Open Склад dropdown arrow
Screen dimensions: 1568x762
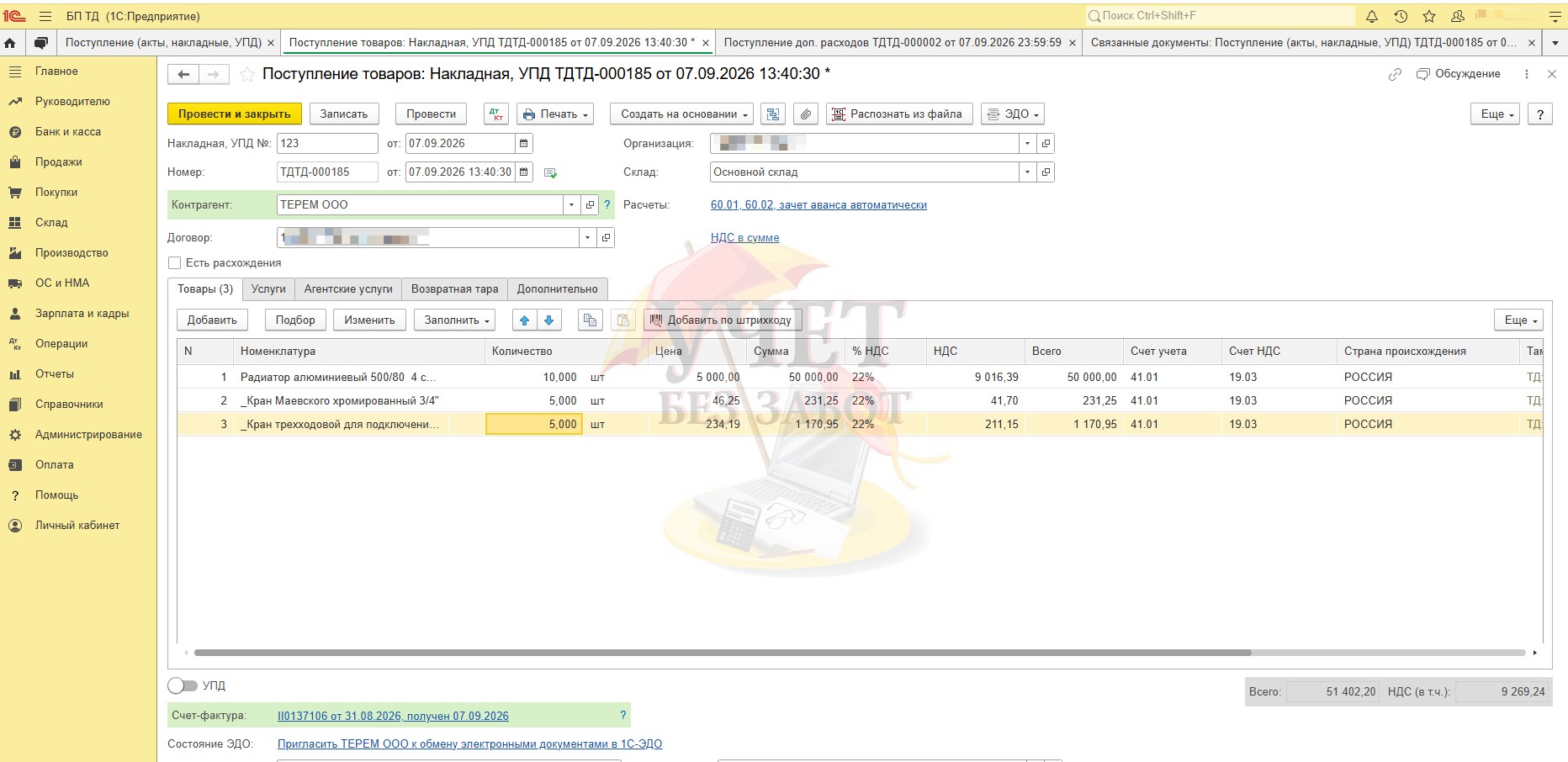pyautogui.click(x=1027, y=172)
